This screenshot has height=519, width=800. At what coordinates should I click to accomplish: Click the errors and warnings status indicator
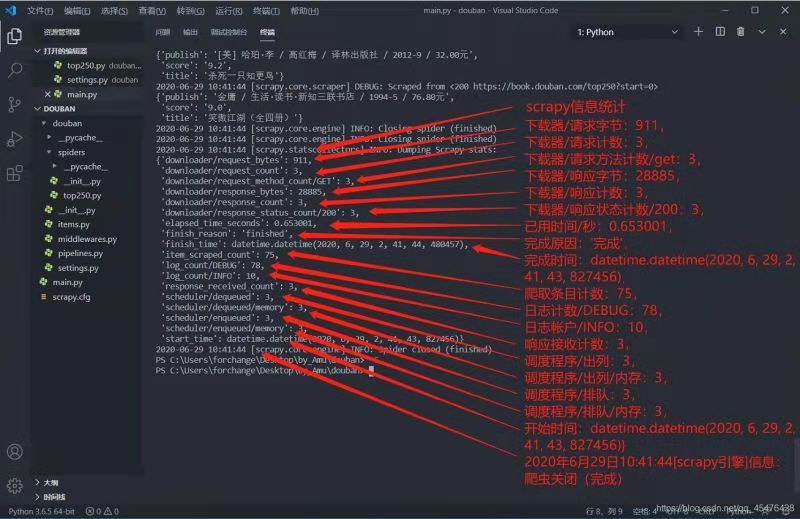pyautogui.click(x=102, y=511)
